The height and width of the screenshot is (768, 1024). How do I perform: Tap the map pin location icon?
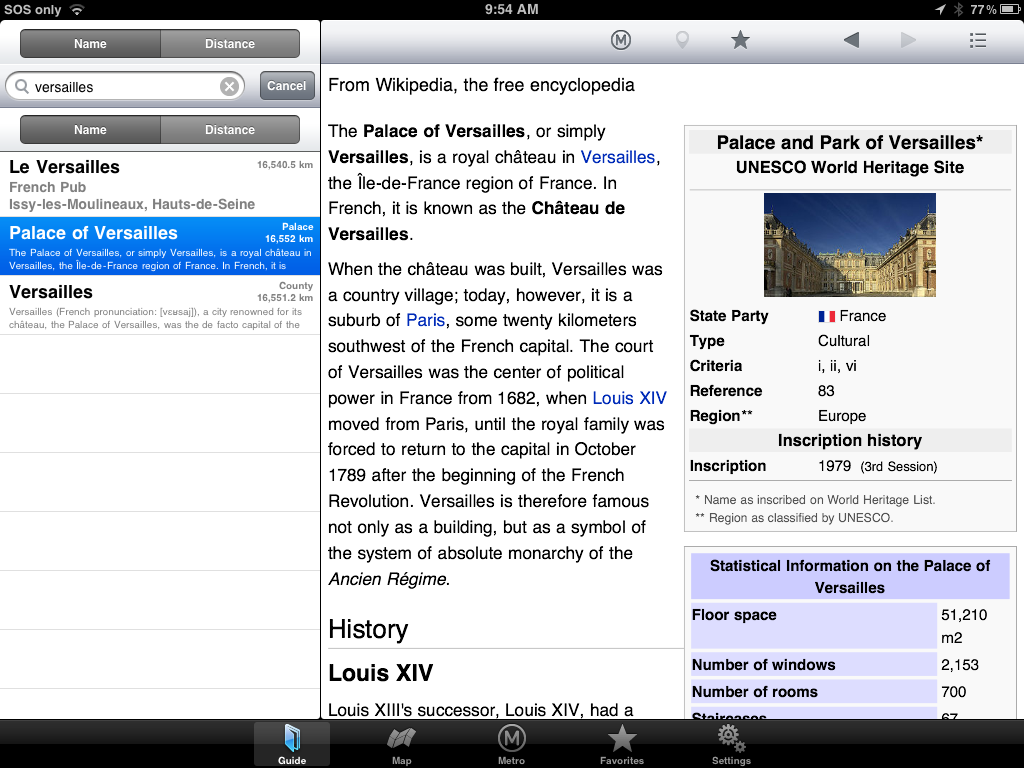[x=682, y=40]
